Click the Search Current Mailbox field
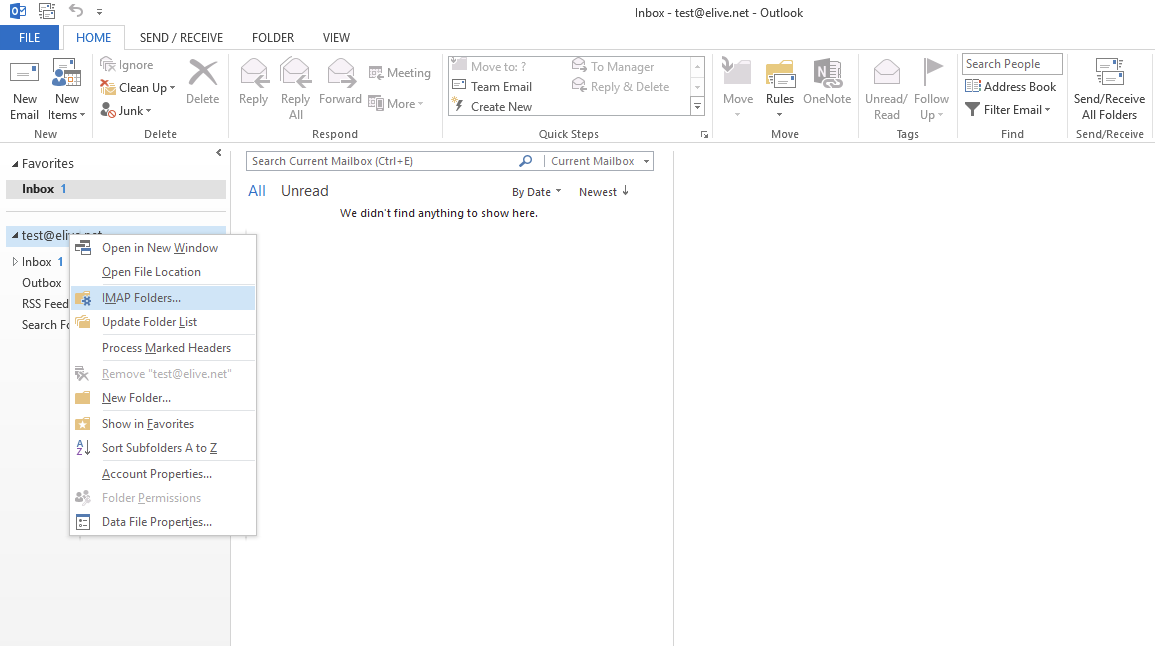Screen dimensions: 1155x646 [x=382, y=161]
